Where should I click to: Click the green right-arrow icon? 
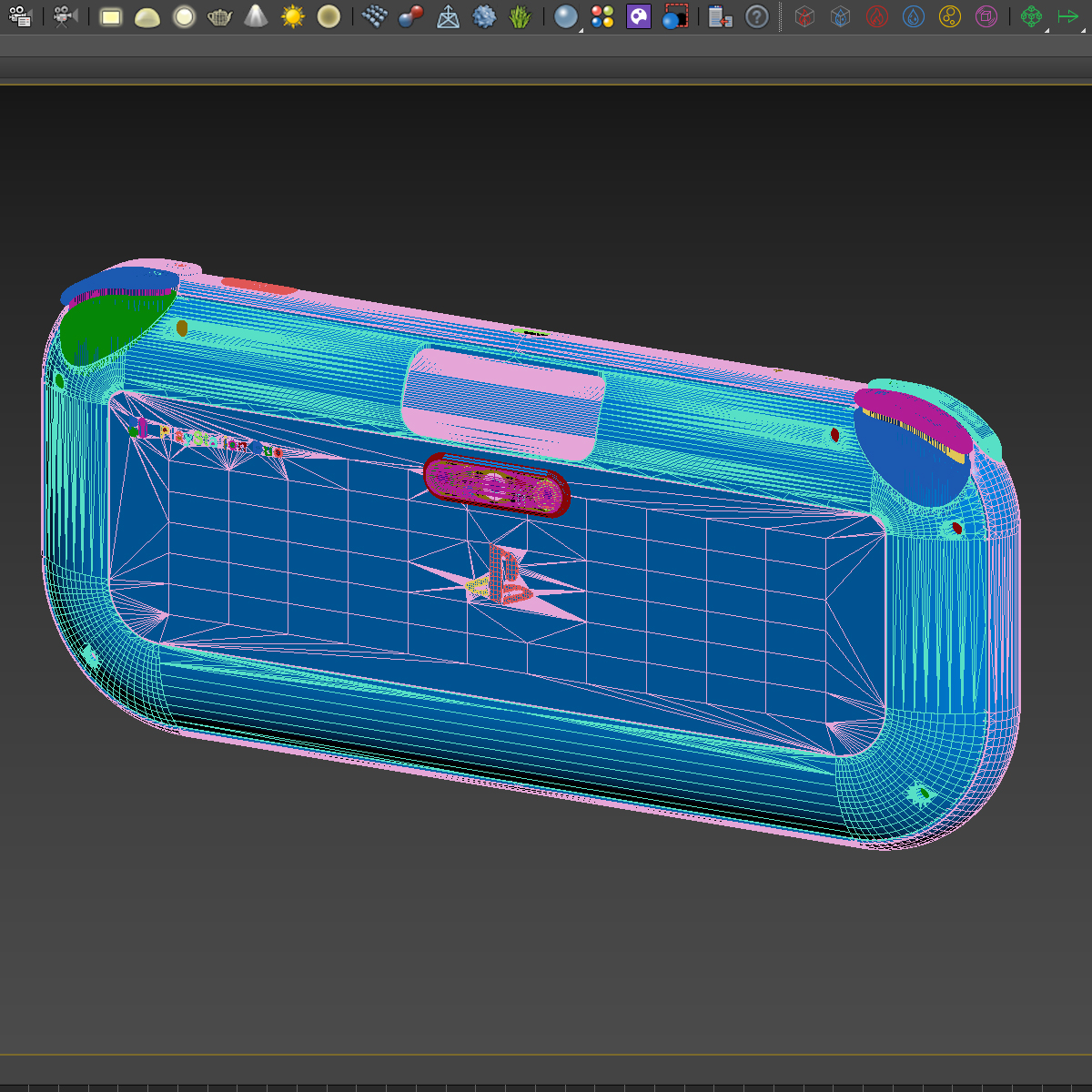(1068, 16)
